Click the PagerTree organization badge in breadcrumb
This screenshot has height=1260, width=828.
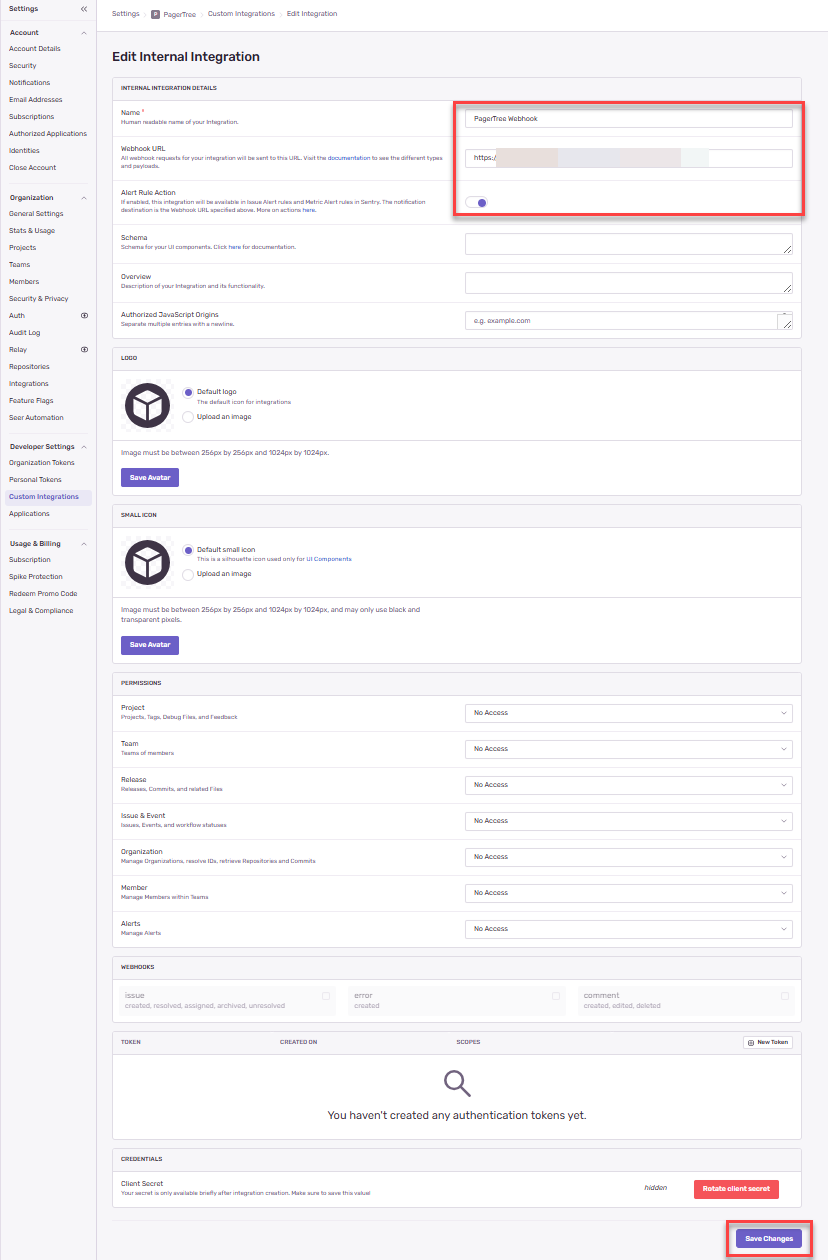click(155, 14)
